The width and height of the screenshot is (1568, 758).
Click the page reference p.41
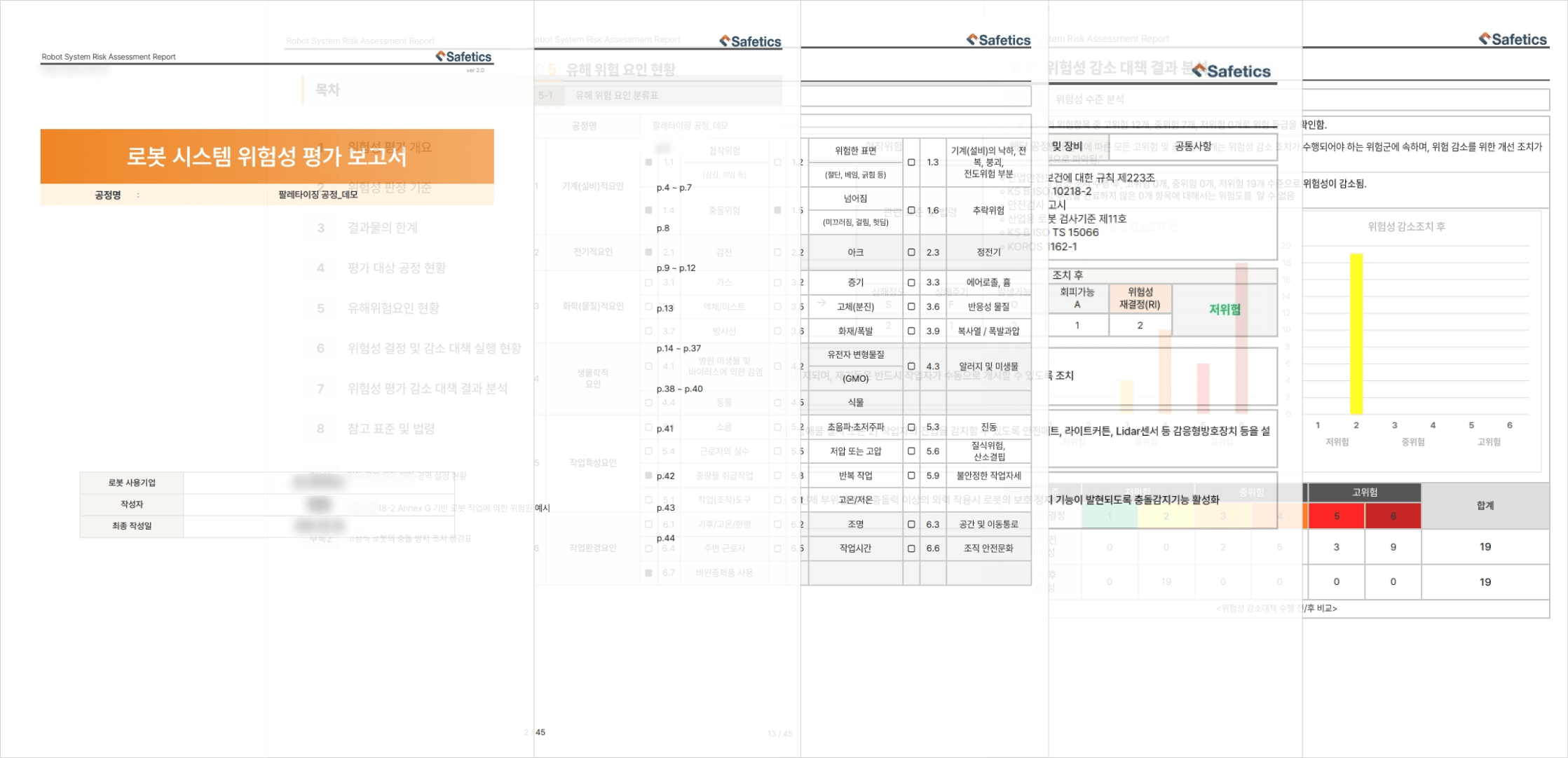click(665, 429)
